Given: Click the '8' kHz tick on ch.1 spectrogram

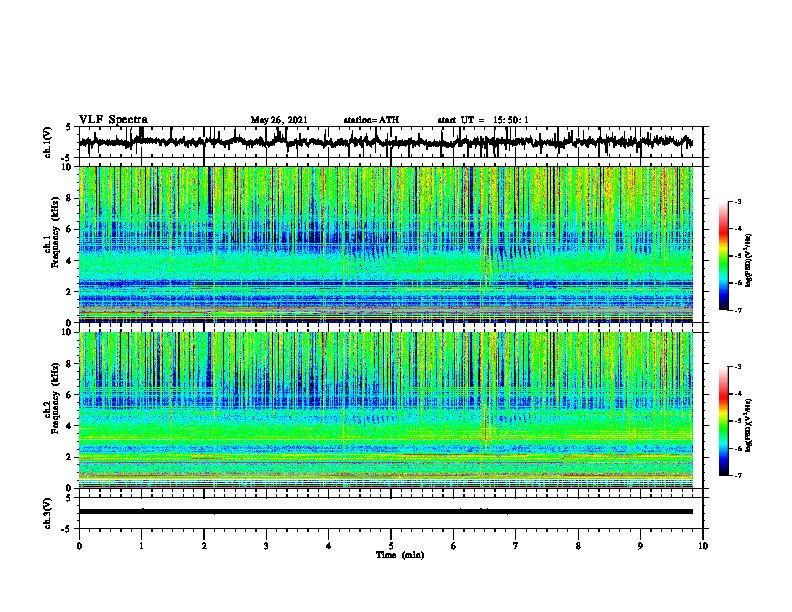Looking at the screenshot, I should [71, 198].
